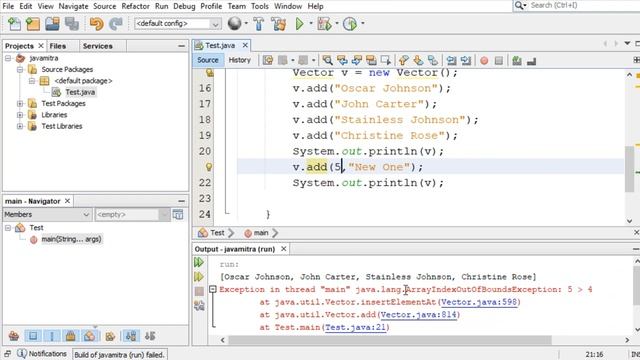Screen dimensions: 640x360
Task: Click the Undo arrow icon
Action: 96,24
